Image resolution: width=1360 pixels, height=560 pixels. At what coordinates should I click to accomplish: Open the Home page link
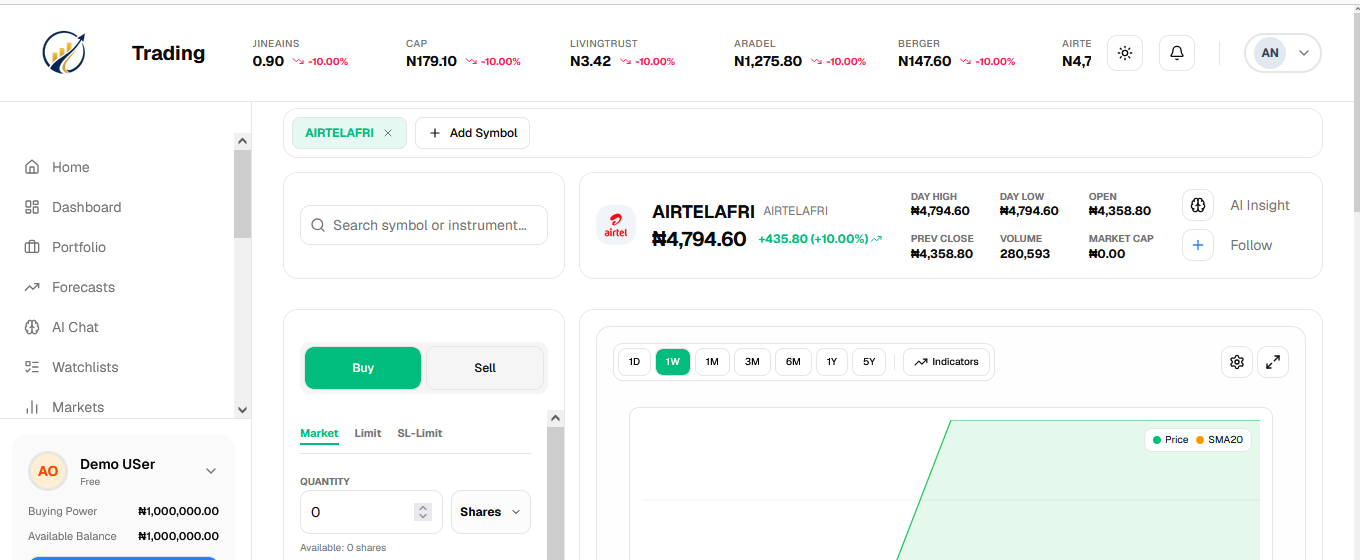tap(71, 167)
